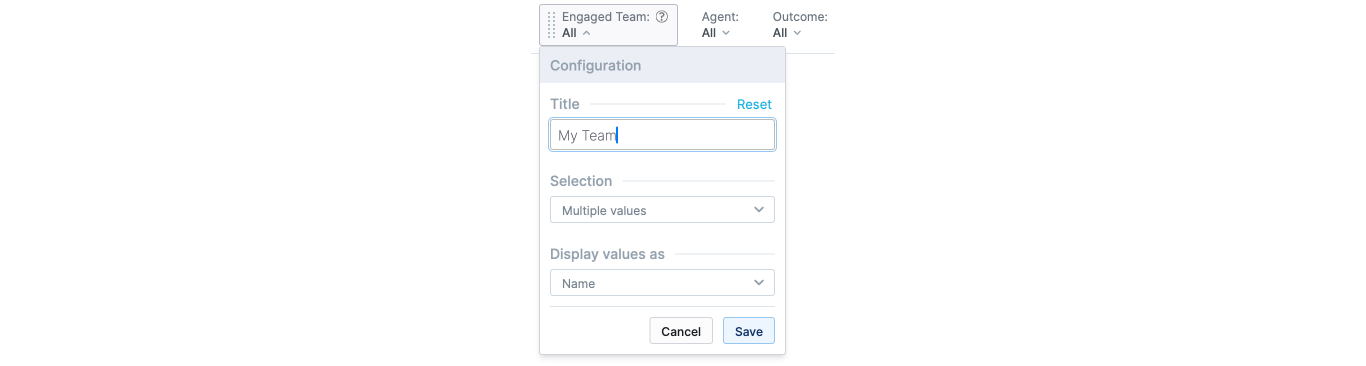Open the Multiple values selection dropdown
Screen dimensions: 1366x366
pos(662,210)
